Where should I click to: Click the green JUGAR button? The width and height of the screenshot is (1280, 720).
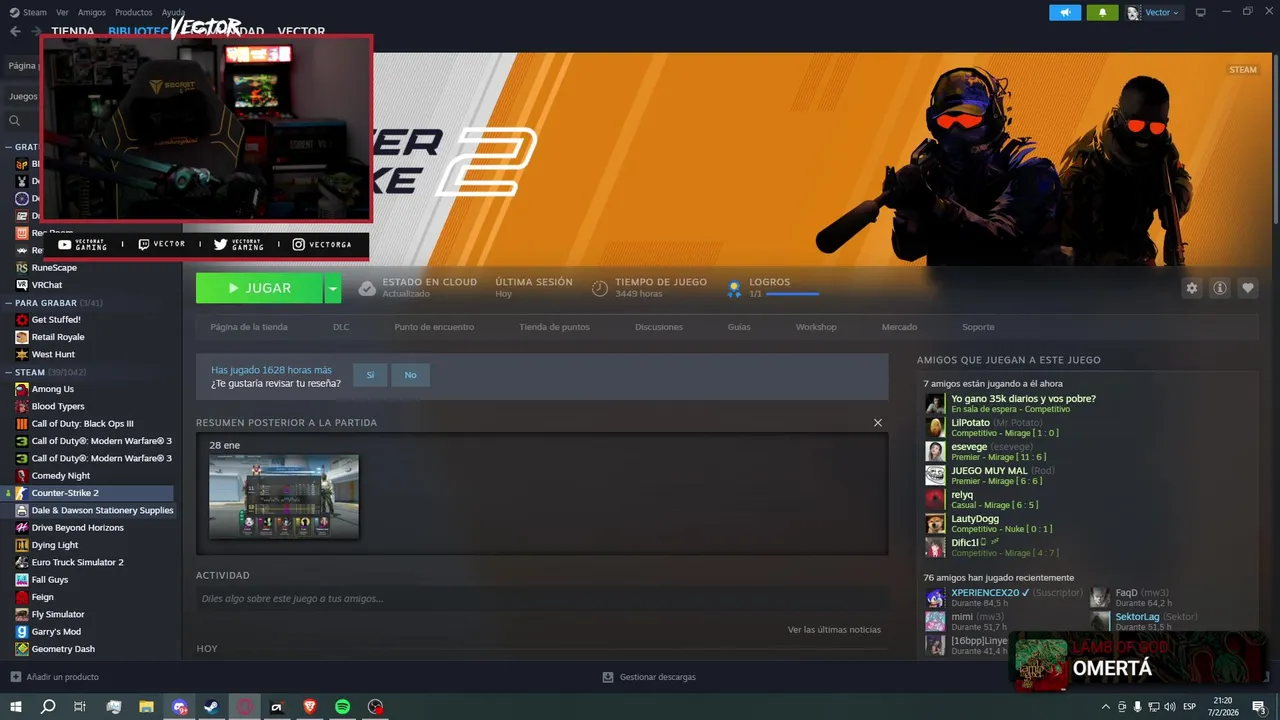[259, 288]
